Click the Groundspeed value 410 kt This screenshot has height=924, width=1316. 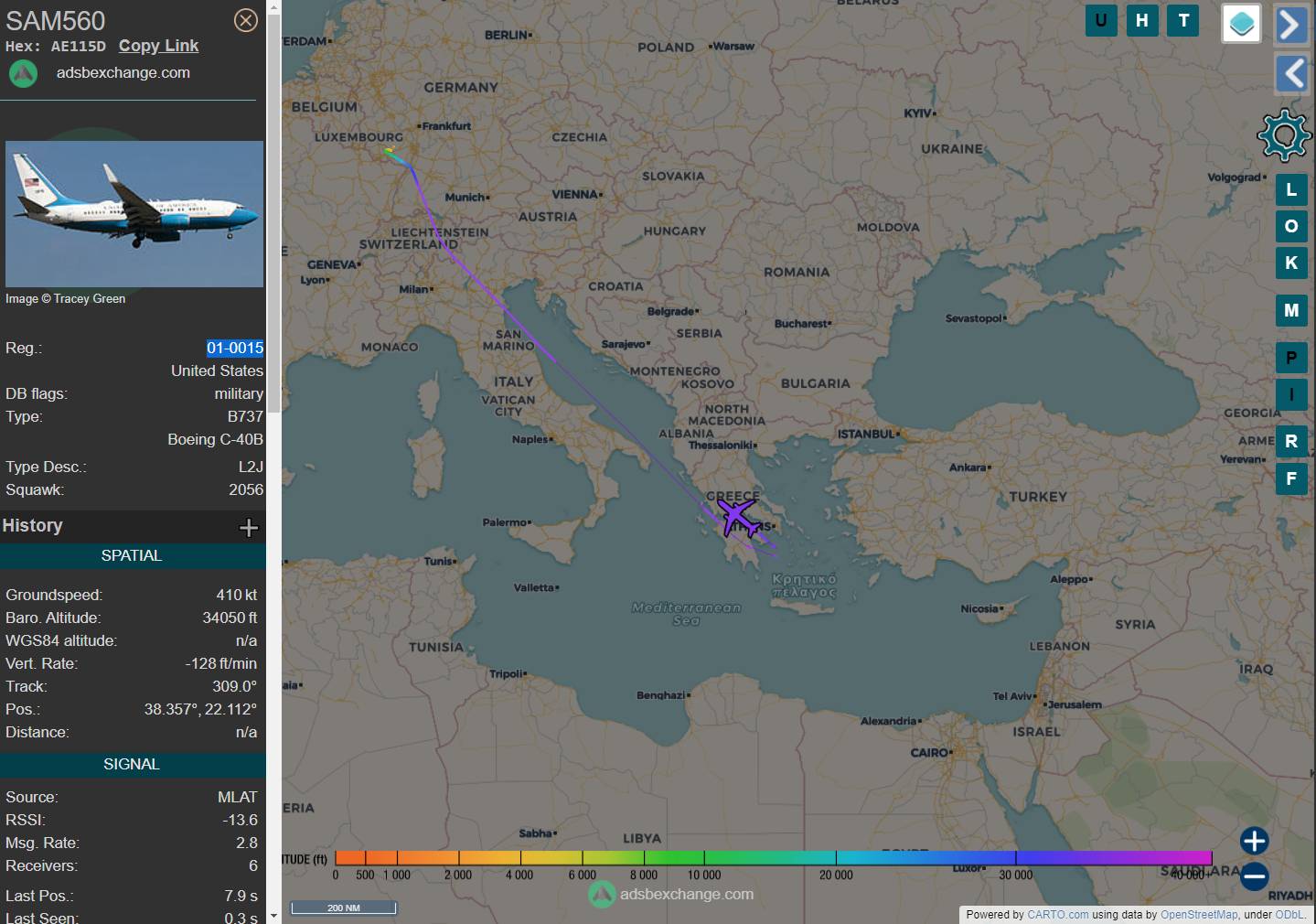pos(237,595)
